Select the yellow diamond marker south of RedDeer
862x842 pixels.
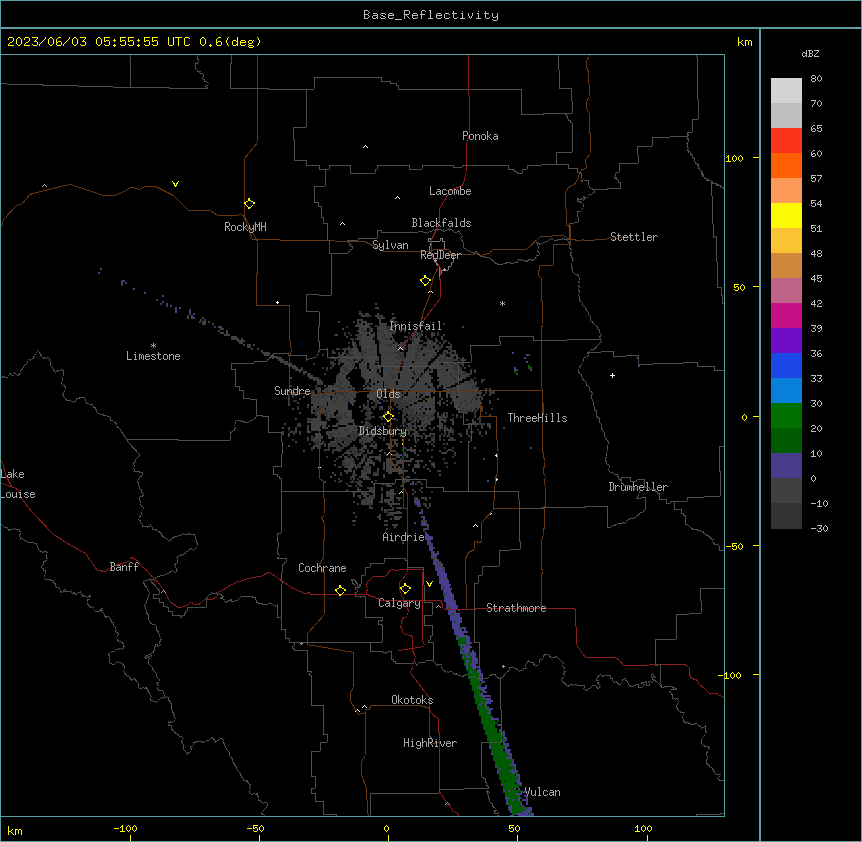coord(426,281)
